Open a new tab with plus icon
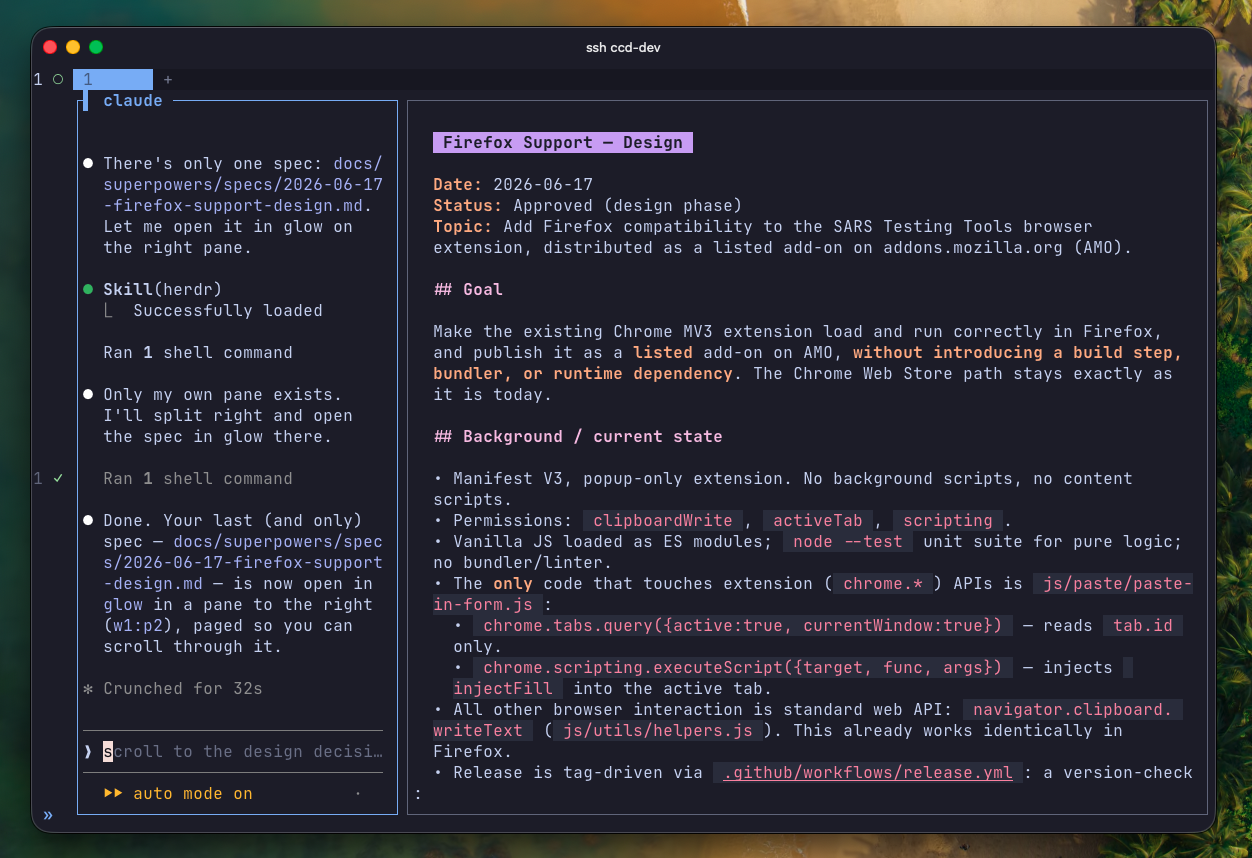The height and width of the screenshot is (858, 1252). tap(167, 79)
